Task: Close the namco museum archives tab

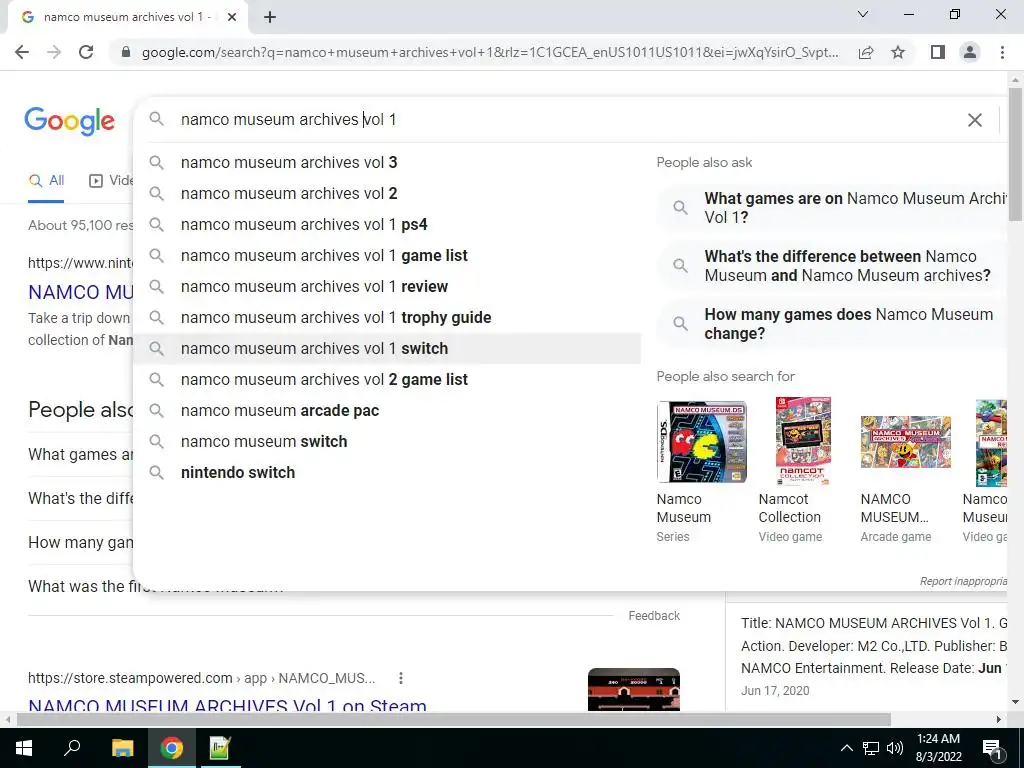Action: [231, 18]
